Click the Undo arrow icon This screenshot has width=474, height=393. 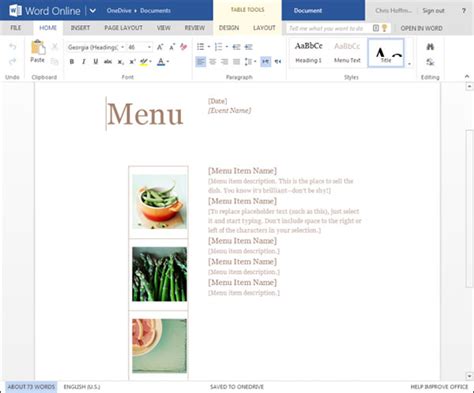click(x=13, y=46)
